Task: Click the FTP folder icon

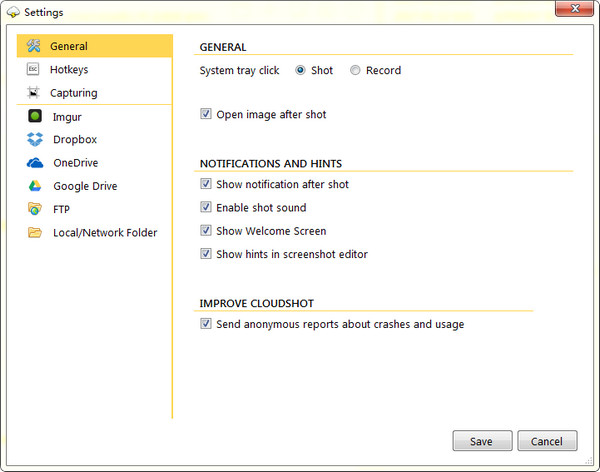Action: point(35,209)
